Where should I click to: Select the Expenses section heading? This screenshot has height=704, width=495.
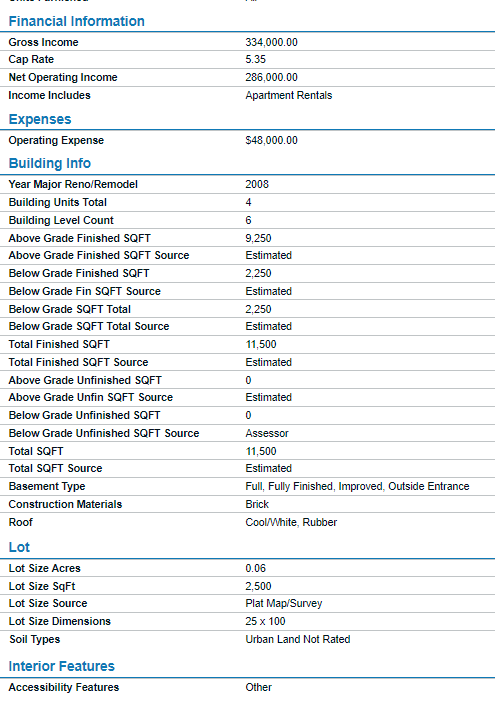coord(40,119)
